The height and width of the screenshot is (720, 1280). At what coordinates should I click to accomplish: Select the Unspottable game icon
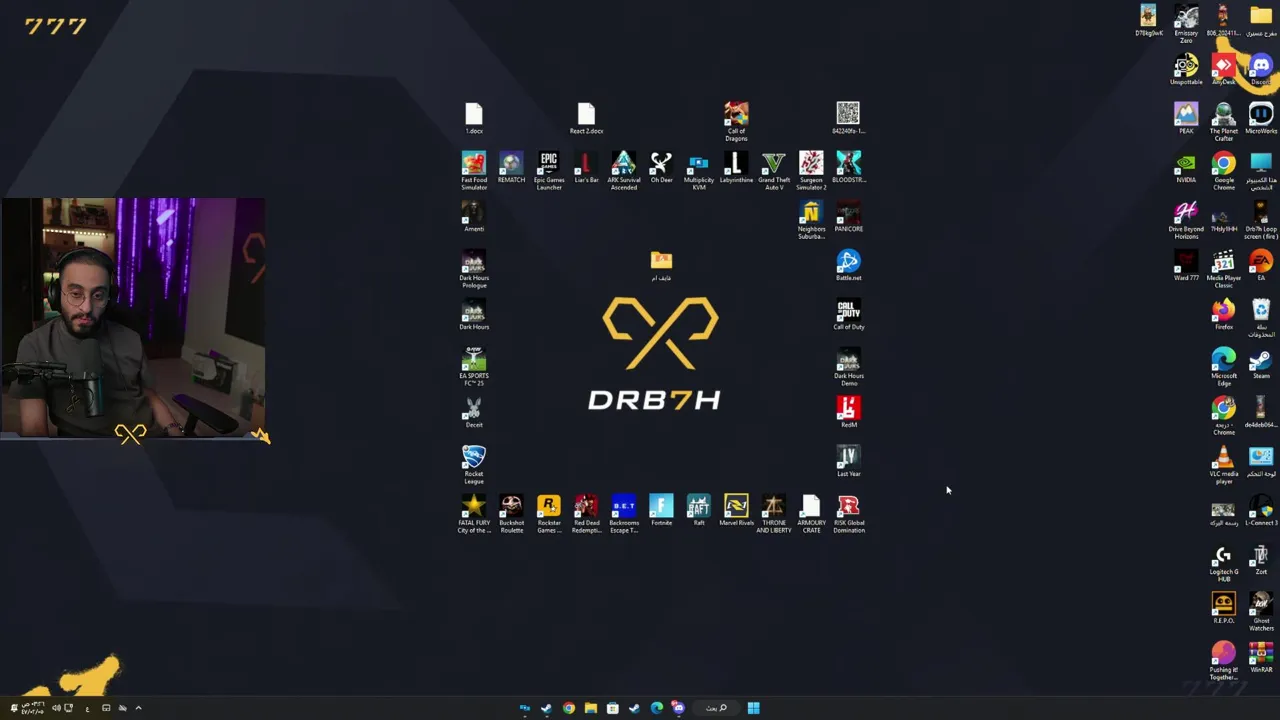(x=1186, y=69)
